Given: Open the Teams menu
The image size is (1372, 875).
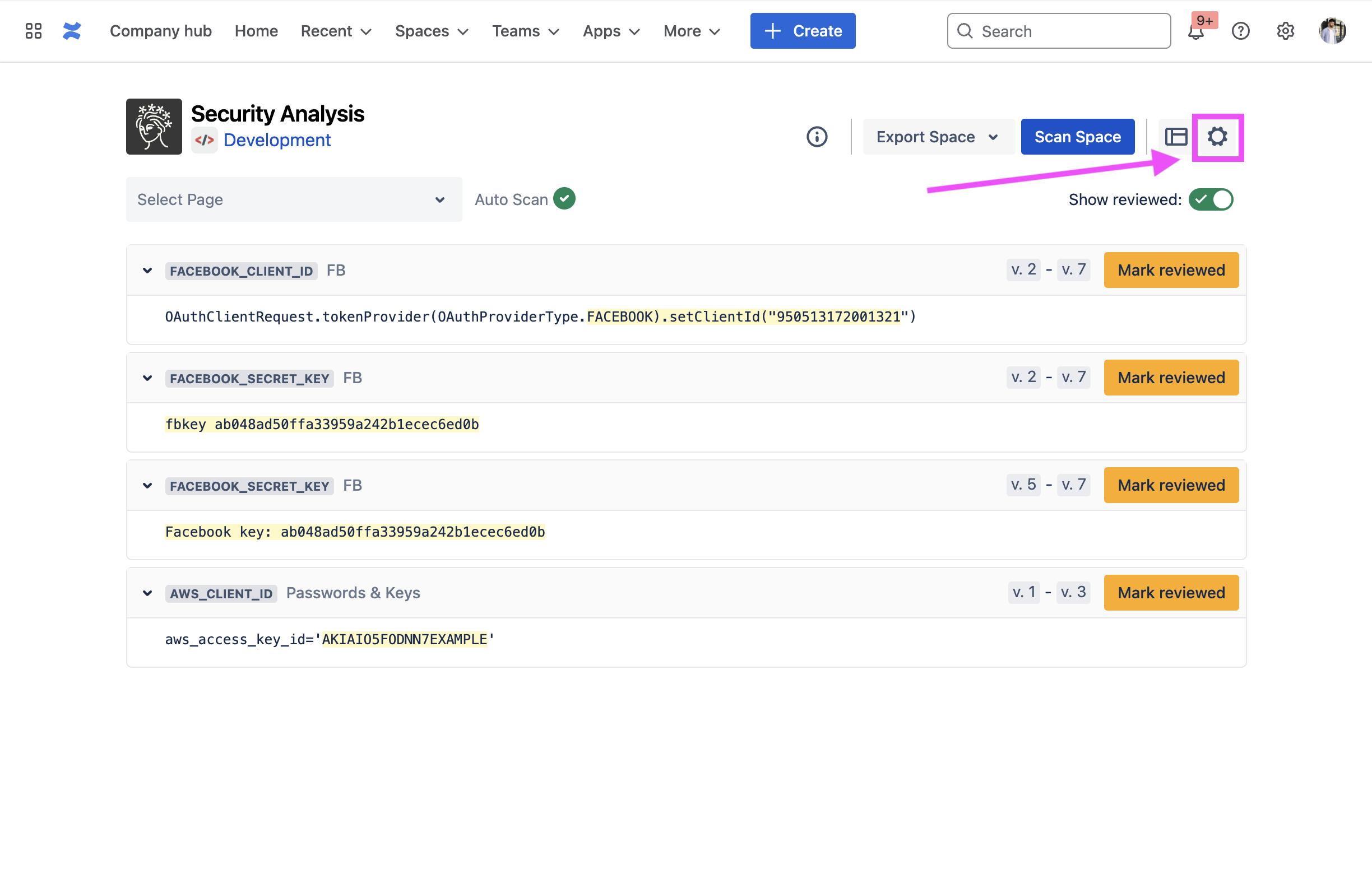Looking at the screenshot, I should pos(525,31).
